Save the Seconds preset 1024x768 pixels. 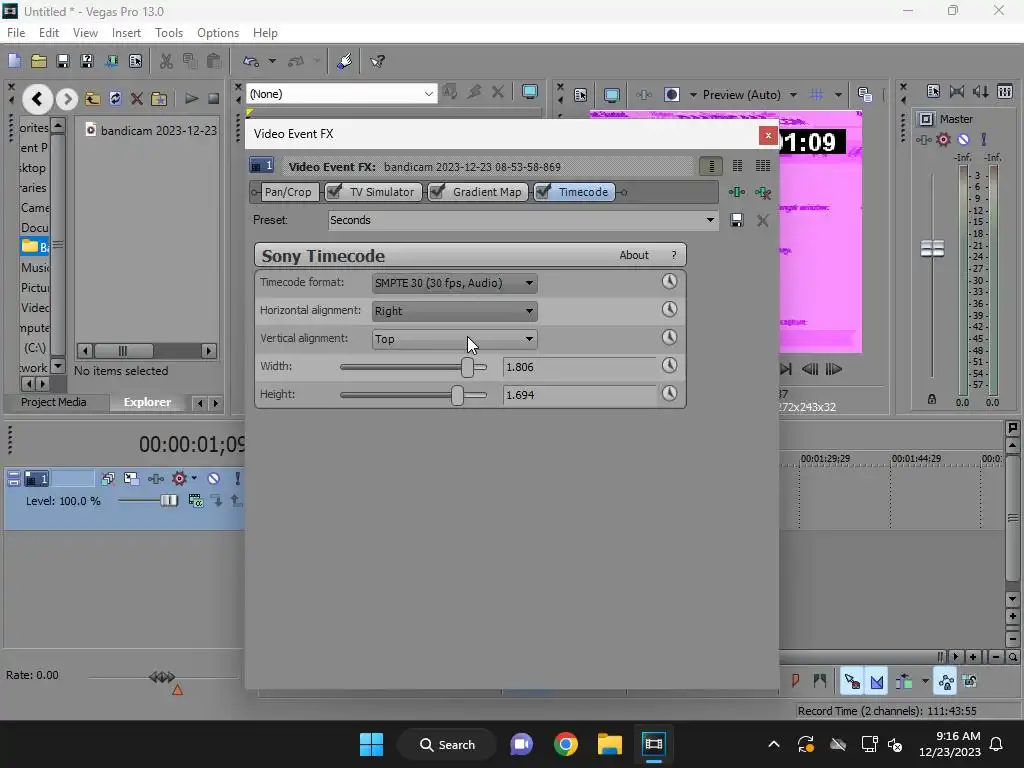click(x=737, y=220)
